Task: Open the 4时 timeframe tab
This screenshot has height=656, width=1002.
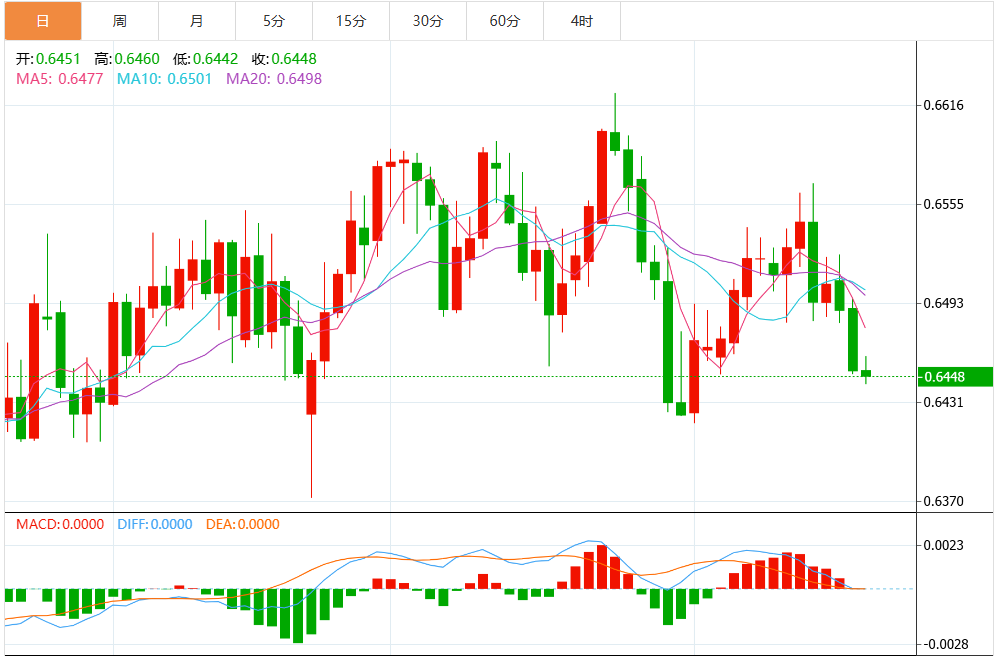Action: (x=582, y=21)
